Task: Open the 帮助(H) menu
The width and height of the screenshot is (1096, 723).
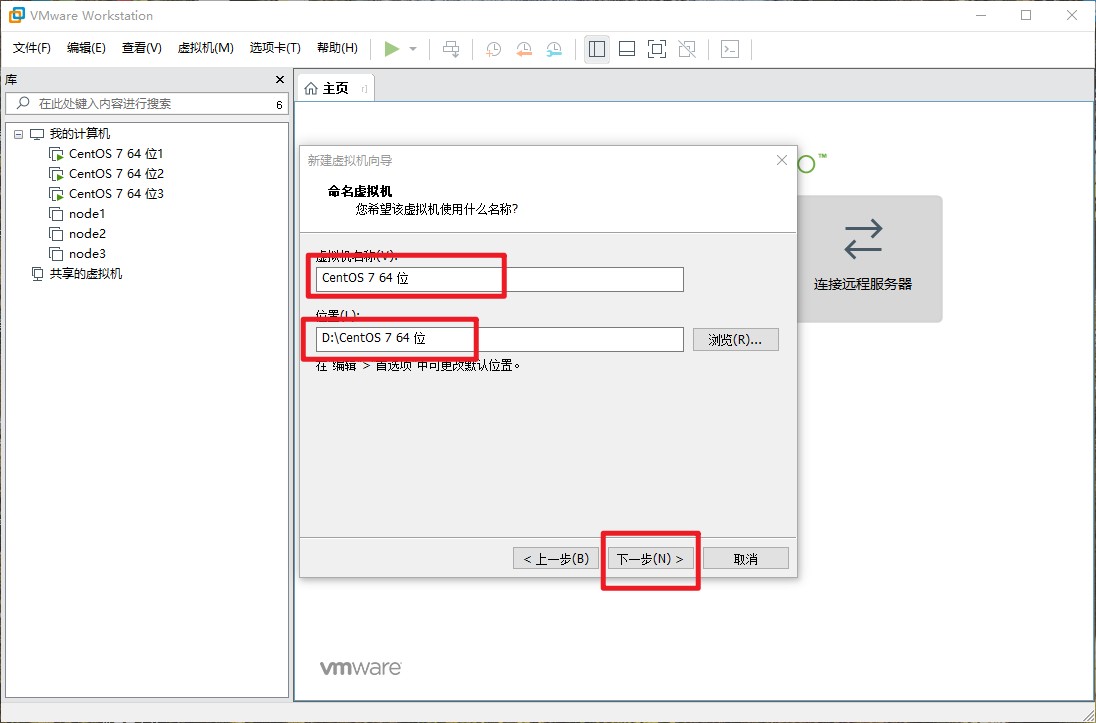Action: click(337, 48)
